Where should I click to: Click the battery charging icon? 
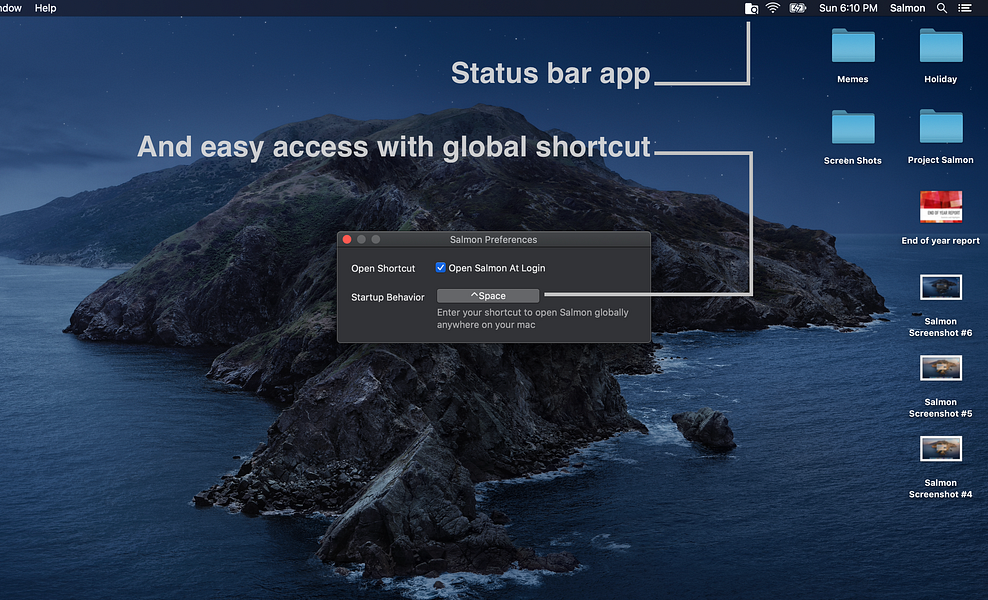click(x=798, y=8)
